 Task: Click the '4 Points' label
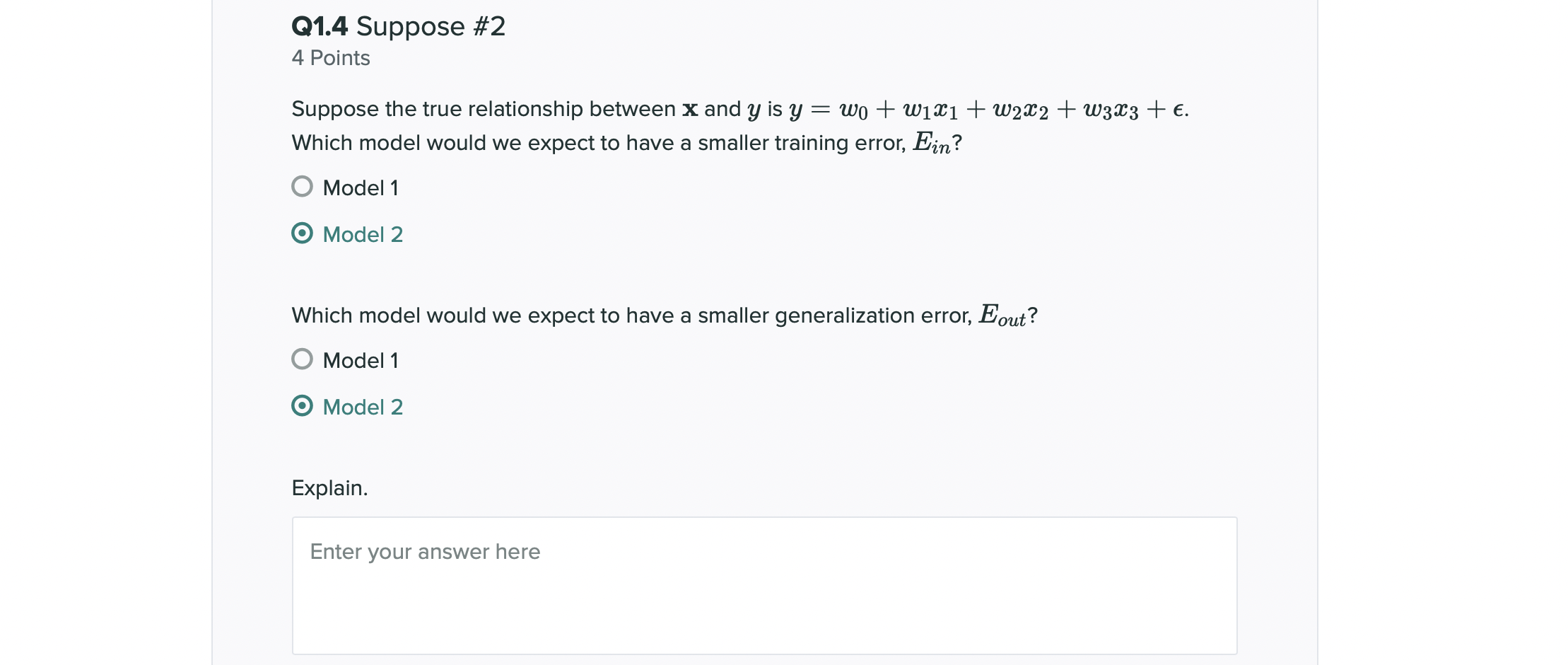331,58
